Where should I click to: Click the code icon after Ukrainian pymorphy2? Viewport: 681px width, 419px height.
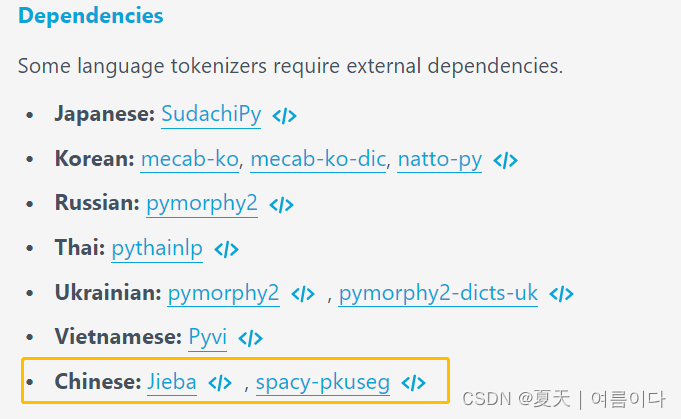303,294
